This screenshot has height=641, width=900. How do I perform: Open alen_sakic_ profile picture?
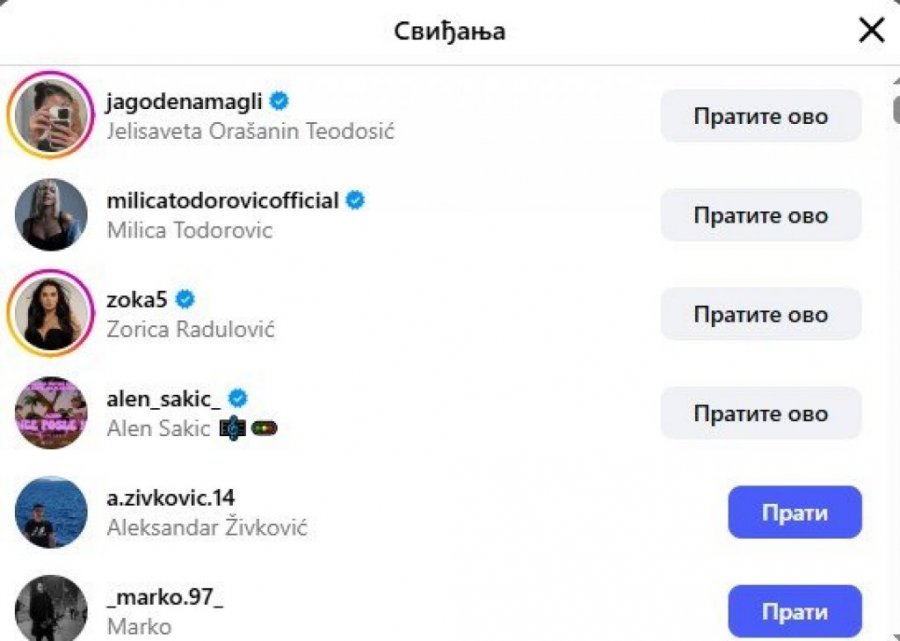tap(51, 413)
